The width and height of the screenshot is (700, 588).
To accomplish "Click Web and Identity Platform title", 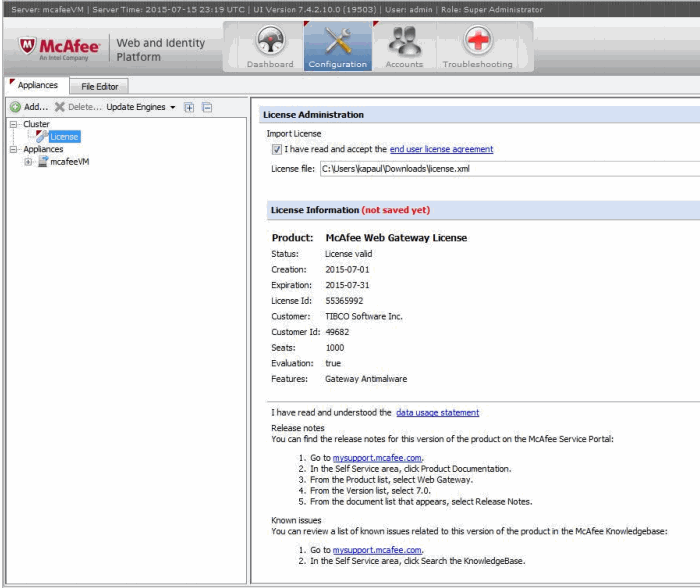I will click(x=161, y=50).
